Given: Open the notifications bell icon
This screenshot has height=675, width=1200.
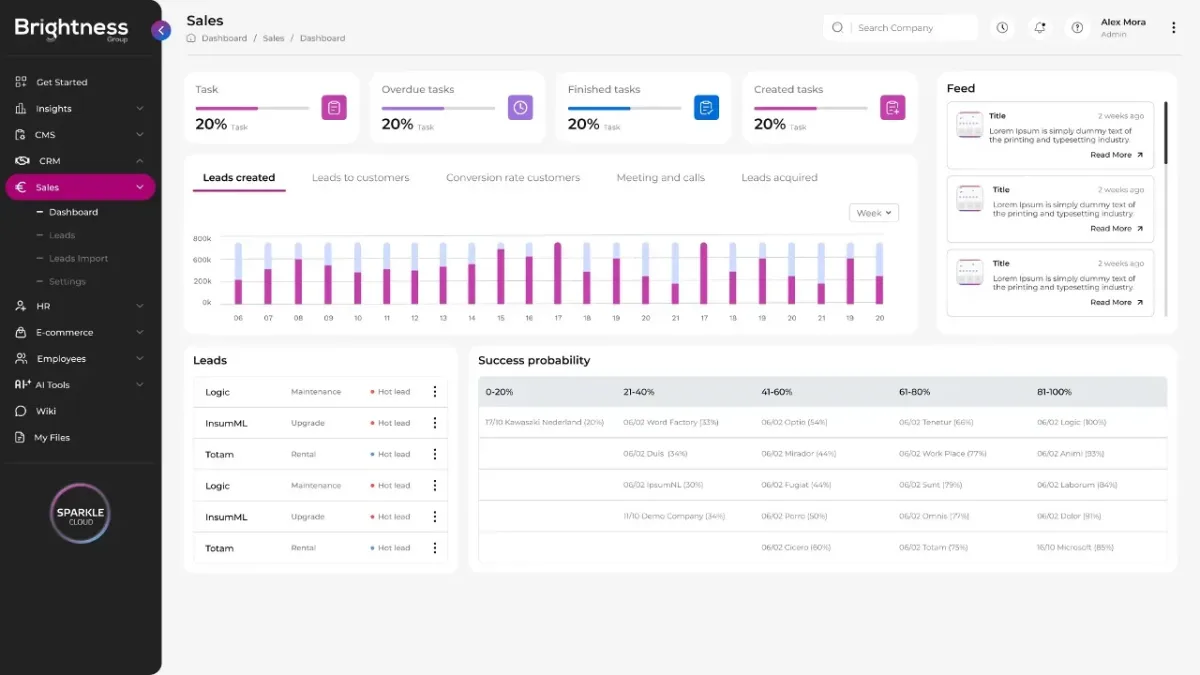Looking at the screenshot, I should [x=1040, y=28].
